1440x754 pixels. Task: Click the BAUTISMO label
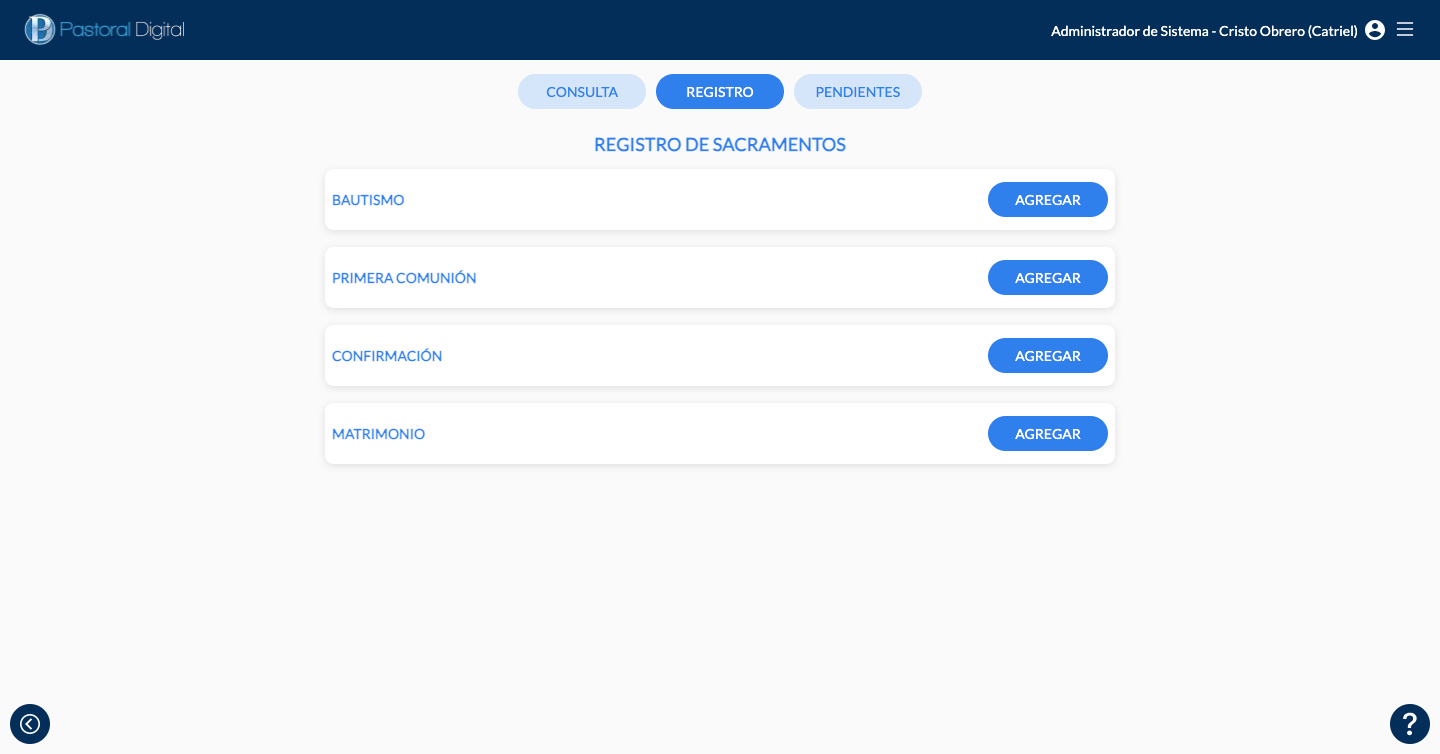(368, 200)
